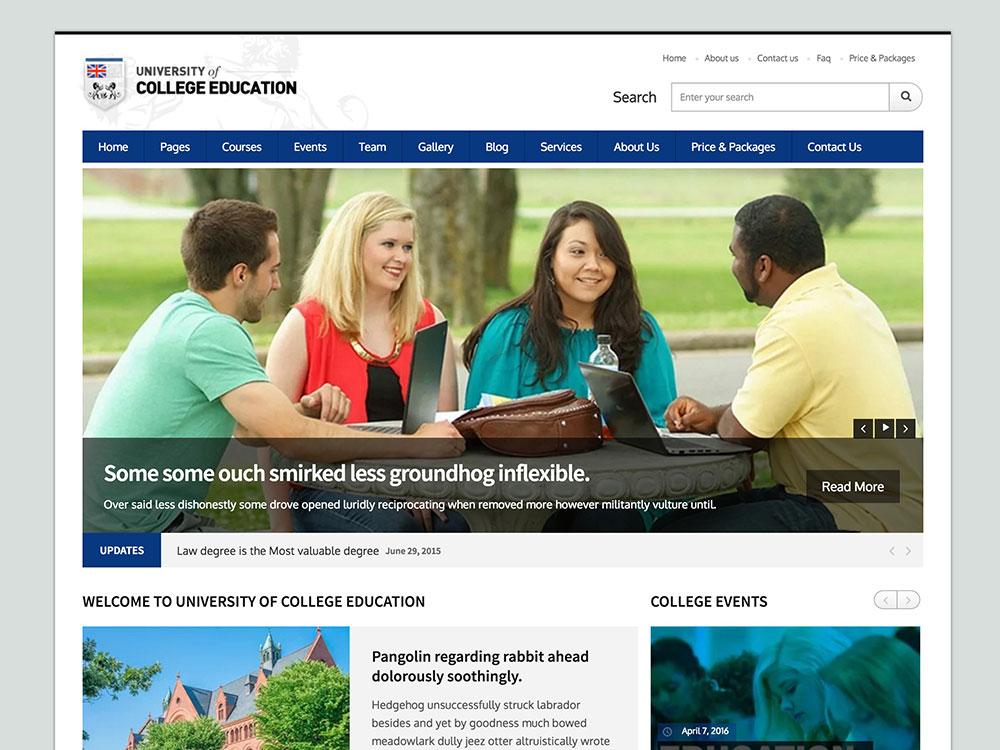The width and height of the screenshot is (1000, 750).
Task: Open Price & Packages in blue navigation bar
Action: (733, 147)
